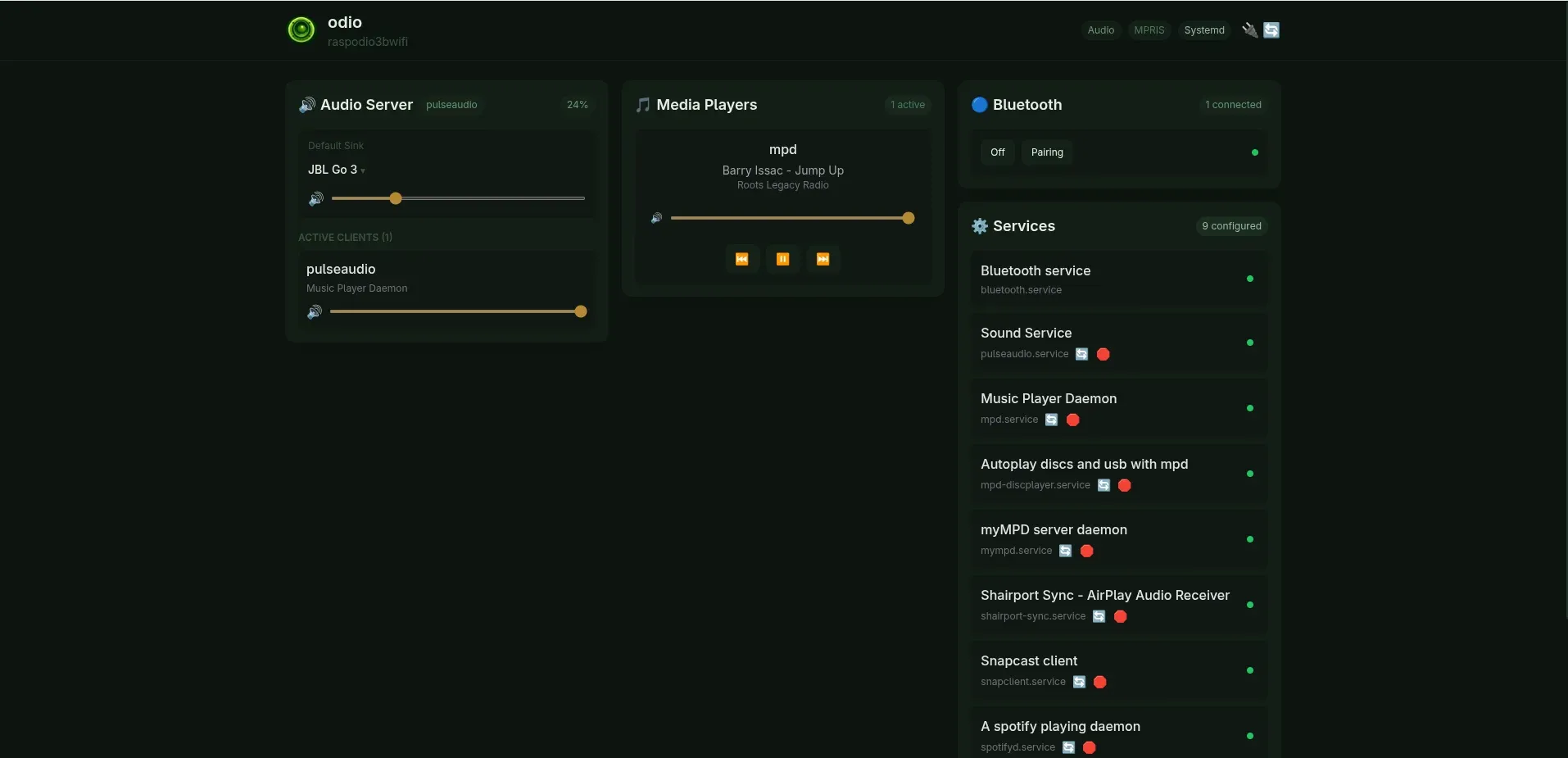Restart mpd-discplayer.service
The image size is (1568, 758).
coord(1104,485)
